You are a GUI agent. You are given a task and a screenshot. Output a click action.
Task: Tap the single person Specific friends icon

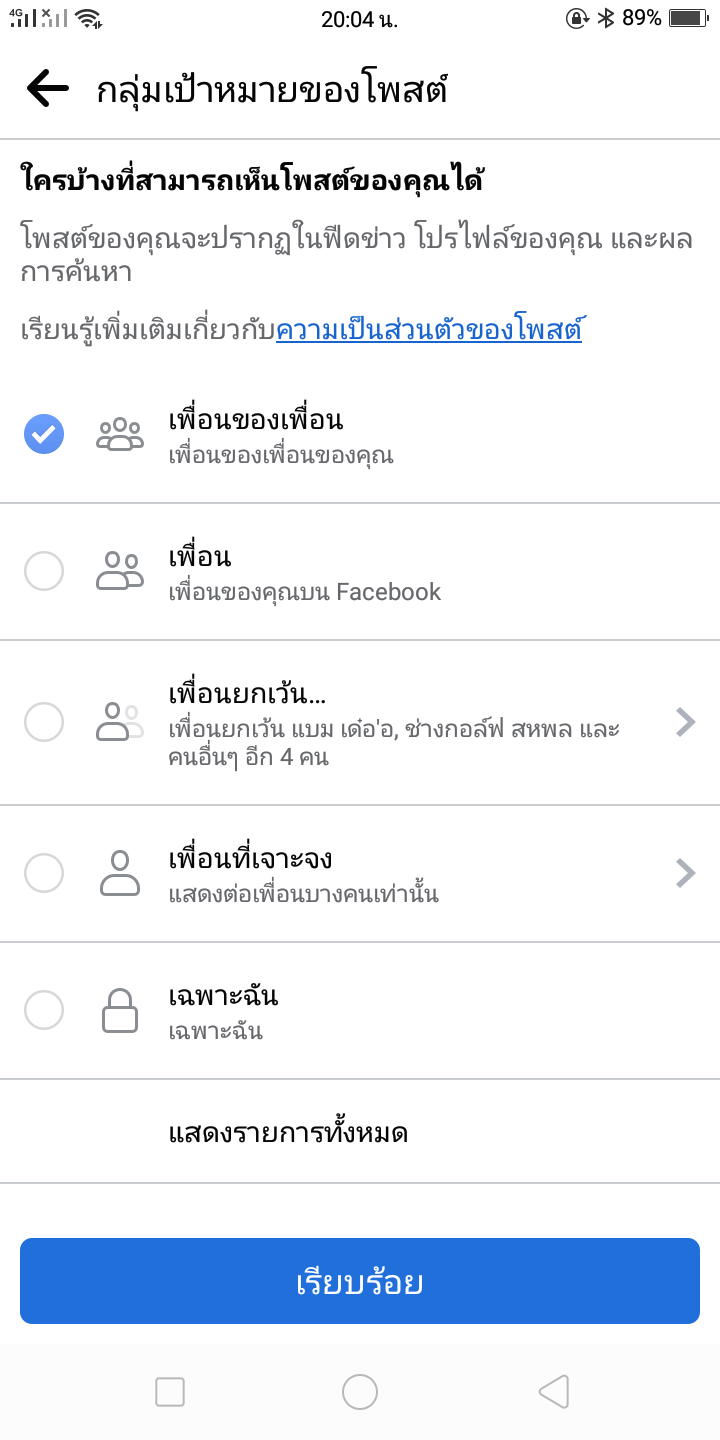click(120, 873)
